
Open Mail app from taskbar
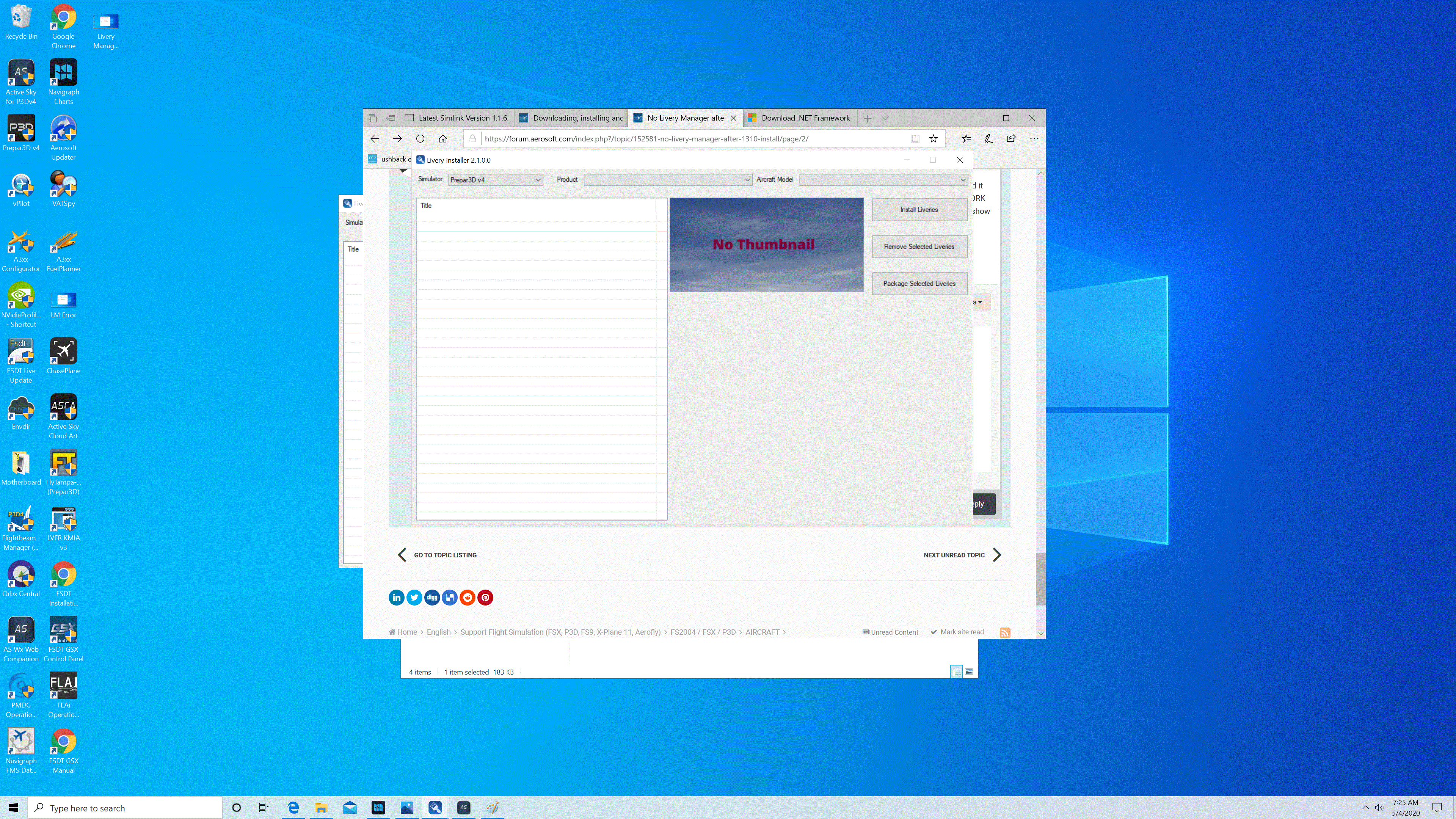[349, 808]
